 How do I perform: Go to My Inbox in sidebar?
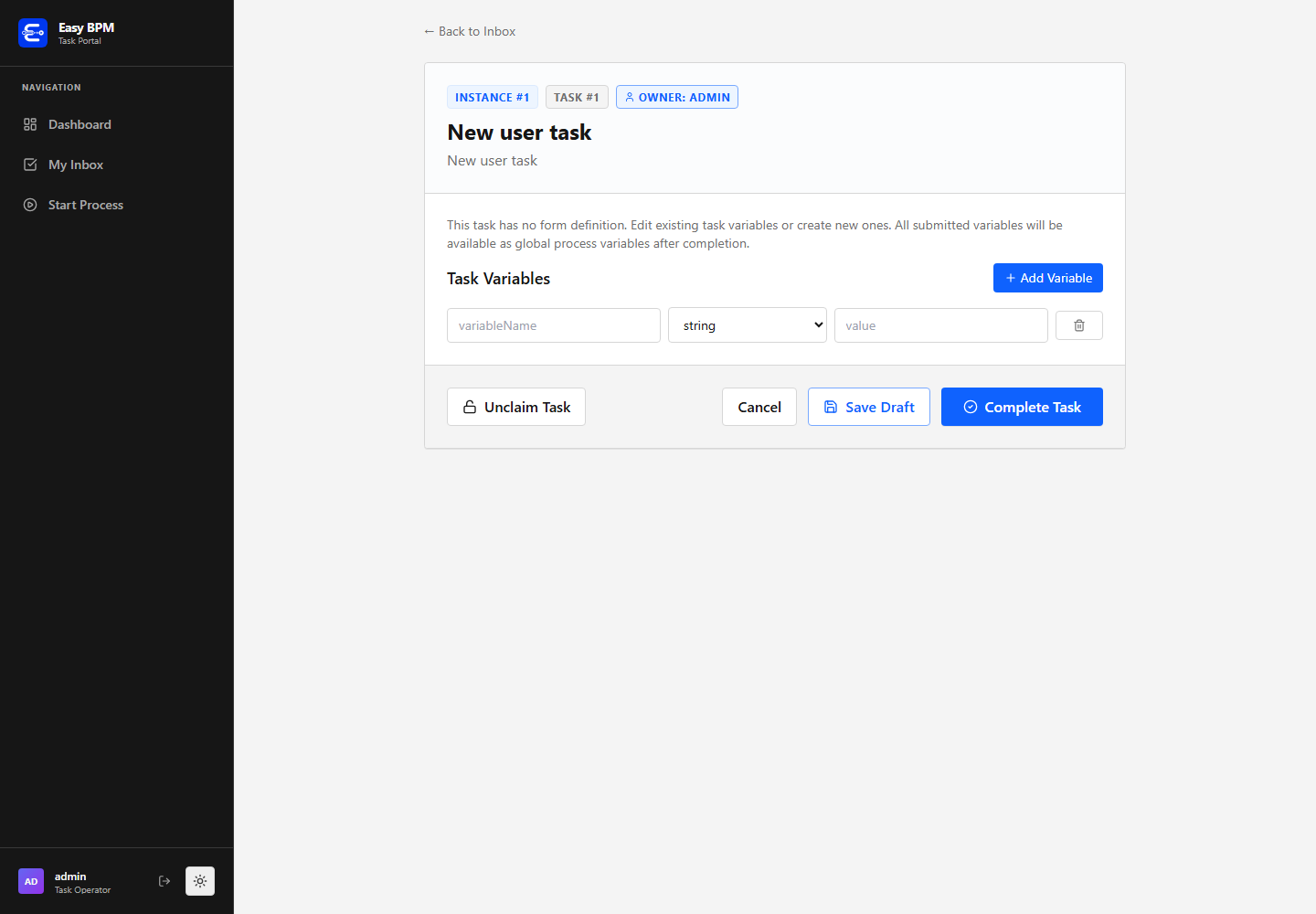click(117, 165)
